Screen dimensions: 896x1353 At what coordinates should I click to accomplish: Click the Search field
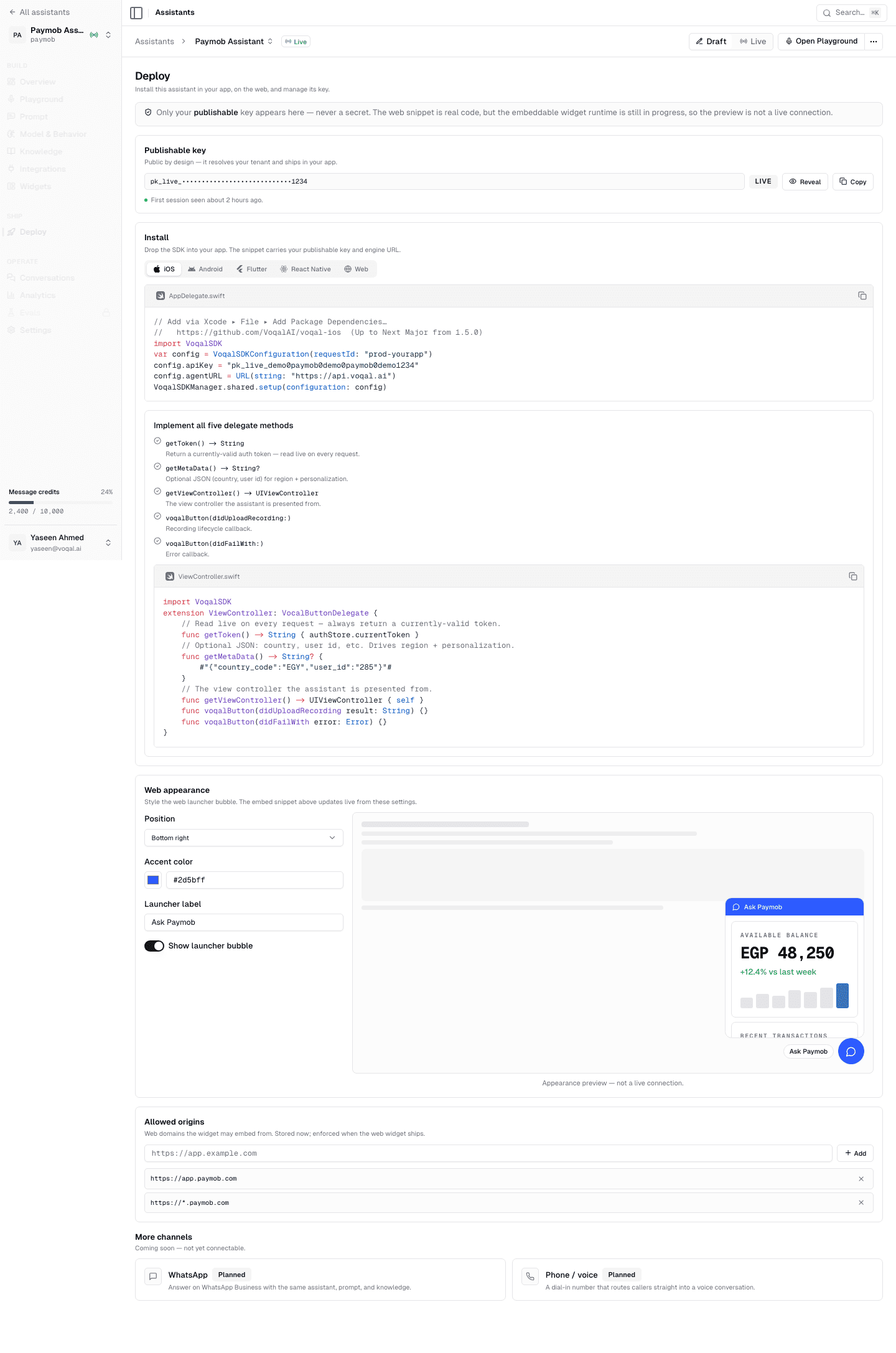[852, 12]
